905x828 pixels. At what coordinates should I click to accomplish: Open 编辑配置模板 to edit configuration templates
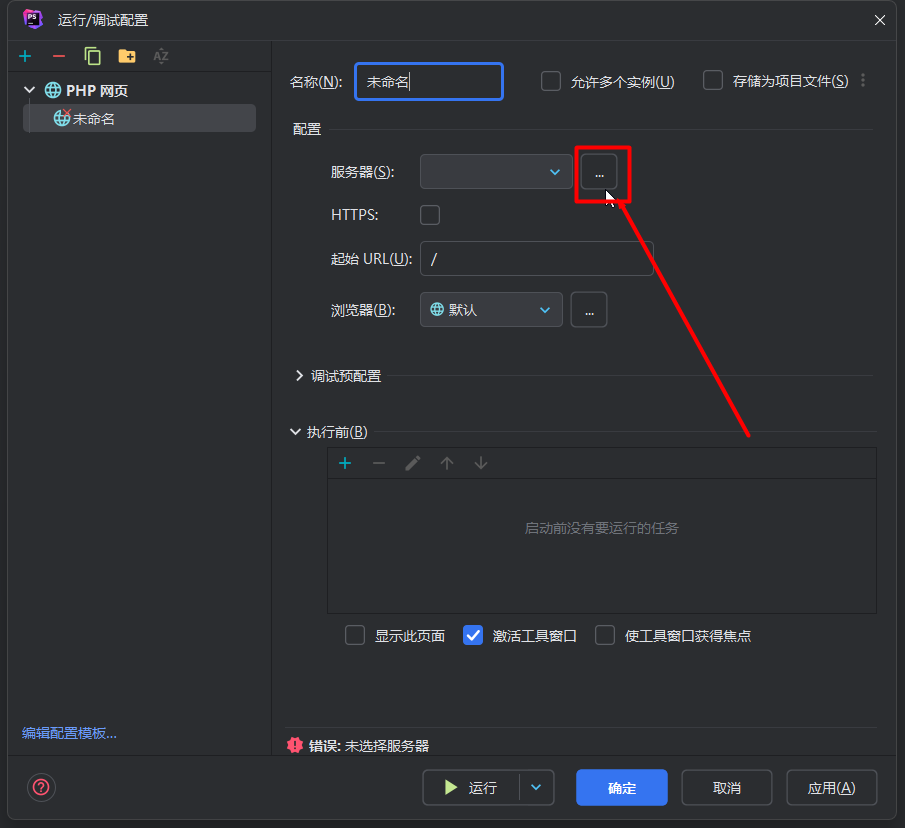(x=67, y=733)
